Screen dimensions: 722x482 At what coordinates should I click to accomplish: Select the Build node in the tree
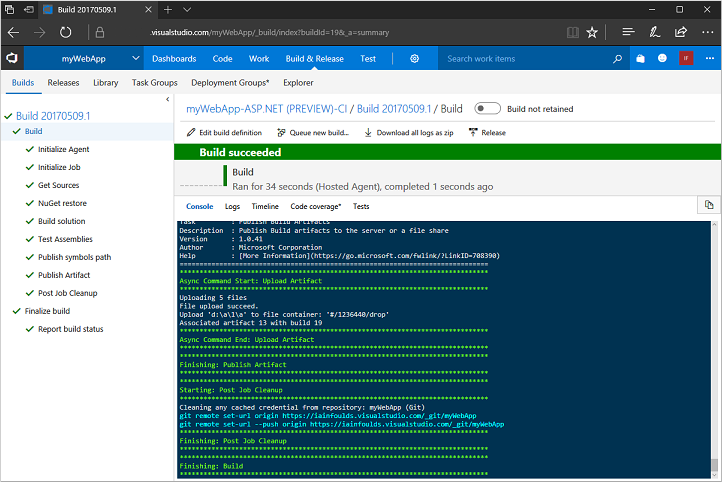coord(33,131)
